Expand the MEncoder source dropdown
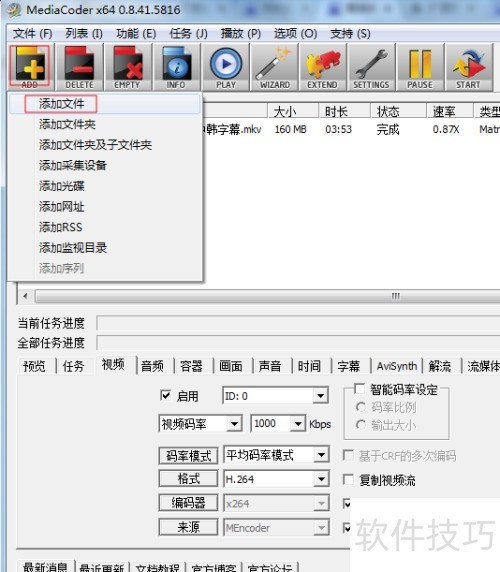Image resolution: width=500 pixels, height=572 pixels. [321, 527]
